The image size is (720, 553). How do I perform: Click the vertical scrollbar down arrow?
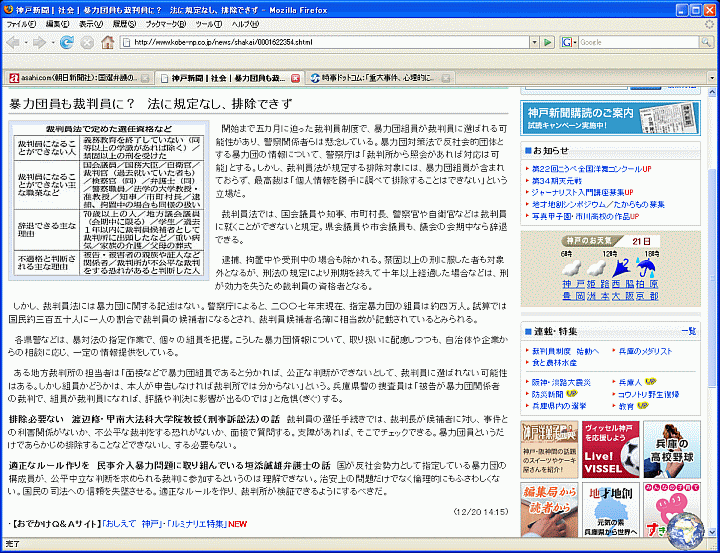(x=713, y=531)
